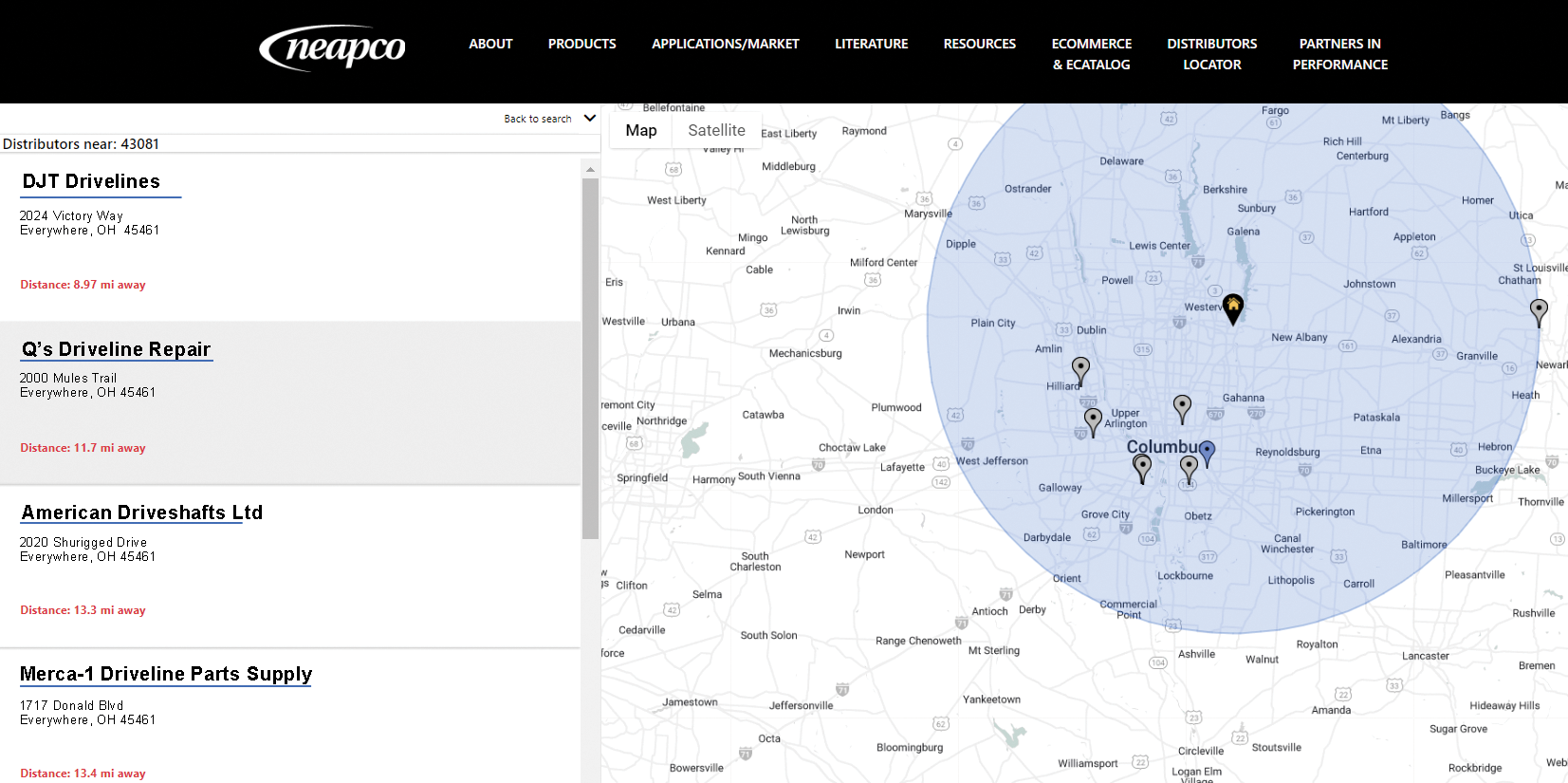Click the list scrollbar up arrow

point(590,169)
